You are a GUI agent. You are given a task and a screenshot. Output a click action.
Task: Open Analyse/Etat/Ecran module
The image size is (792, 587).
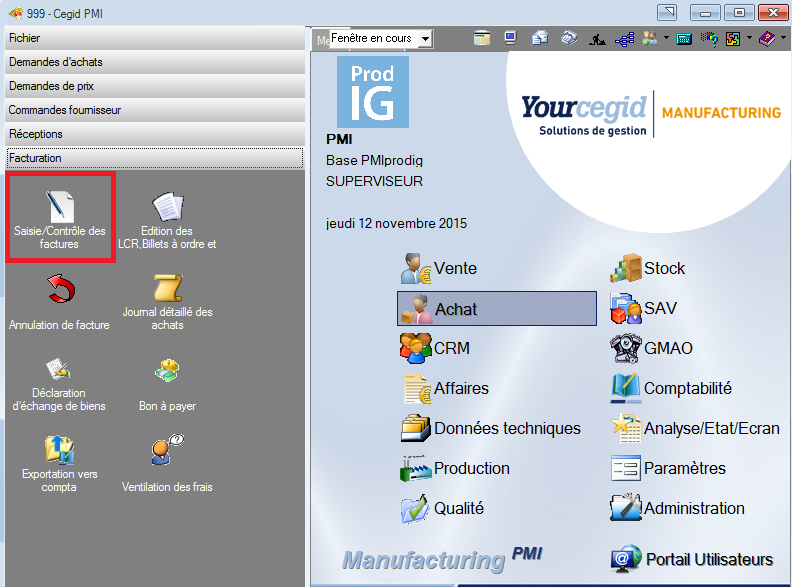[x=695, y=428]
